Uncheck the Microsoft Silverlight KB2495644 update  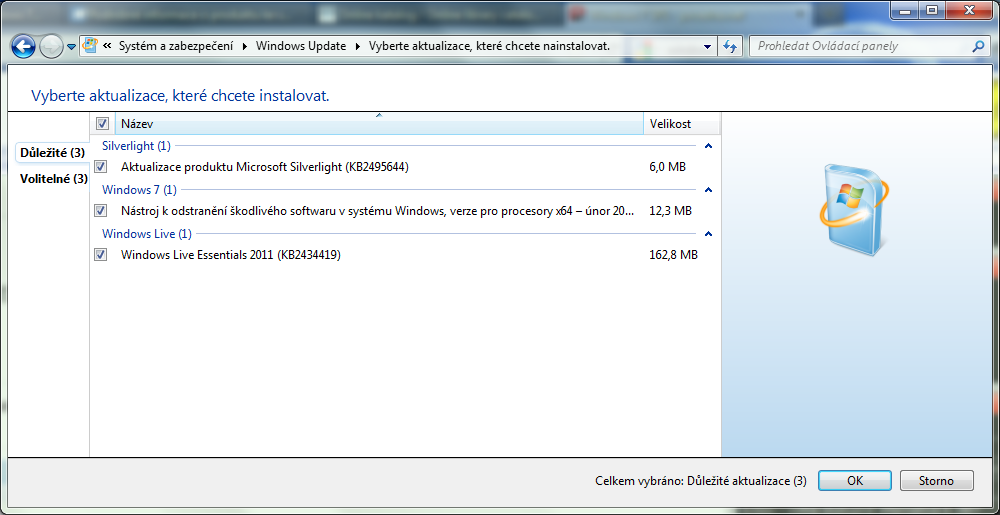(100, 167)
